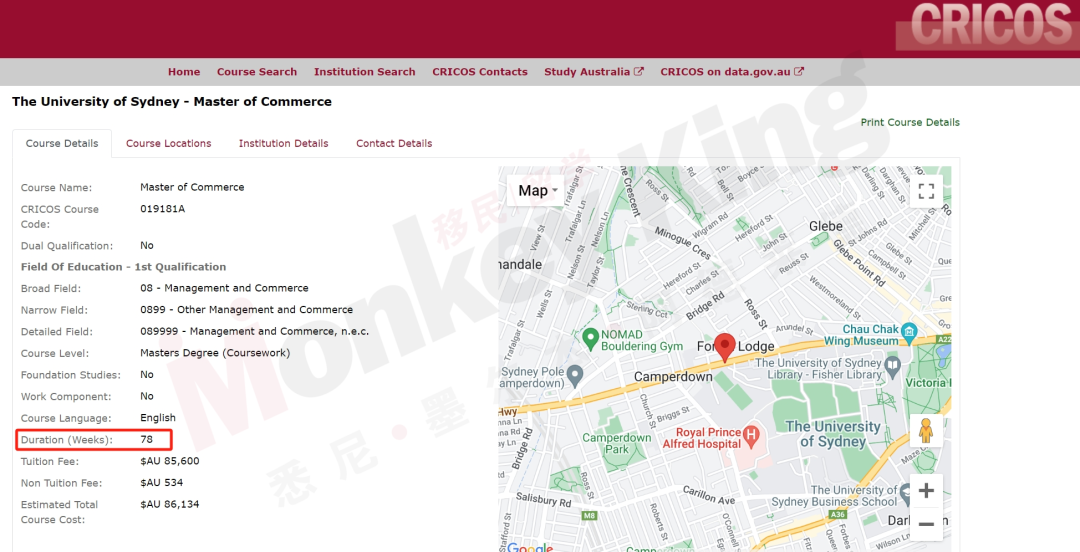Click the Broad Field value 08 - Management and Commerce
The image size is (1080, 552).
tap(225, 288)
